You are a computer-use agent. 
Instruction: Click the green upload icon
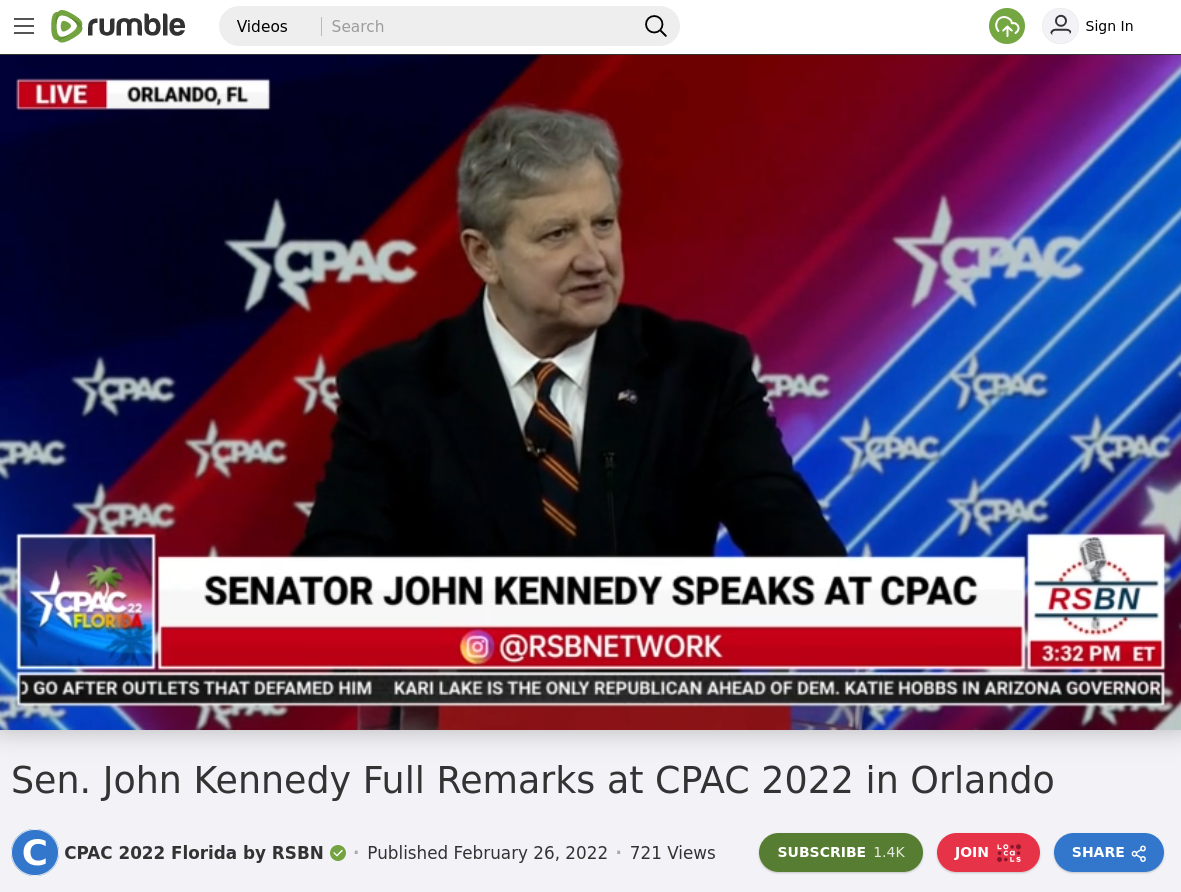coord(1006,26)
